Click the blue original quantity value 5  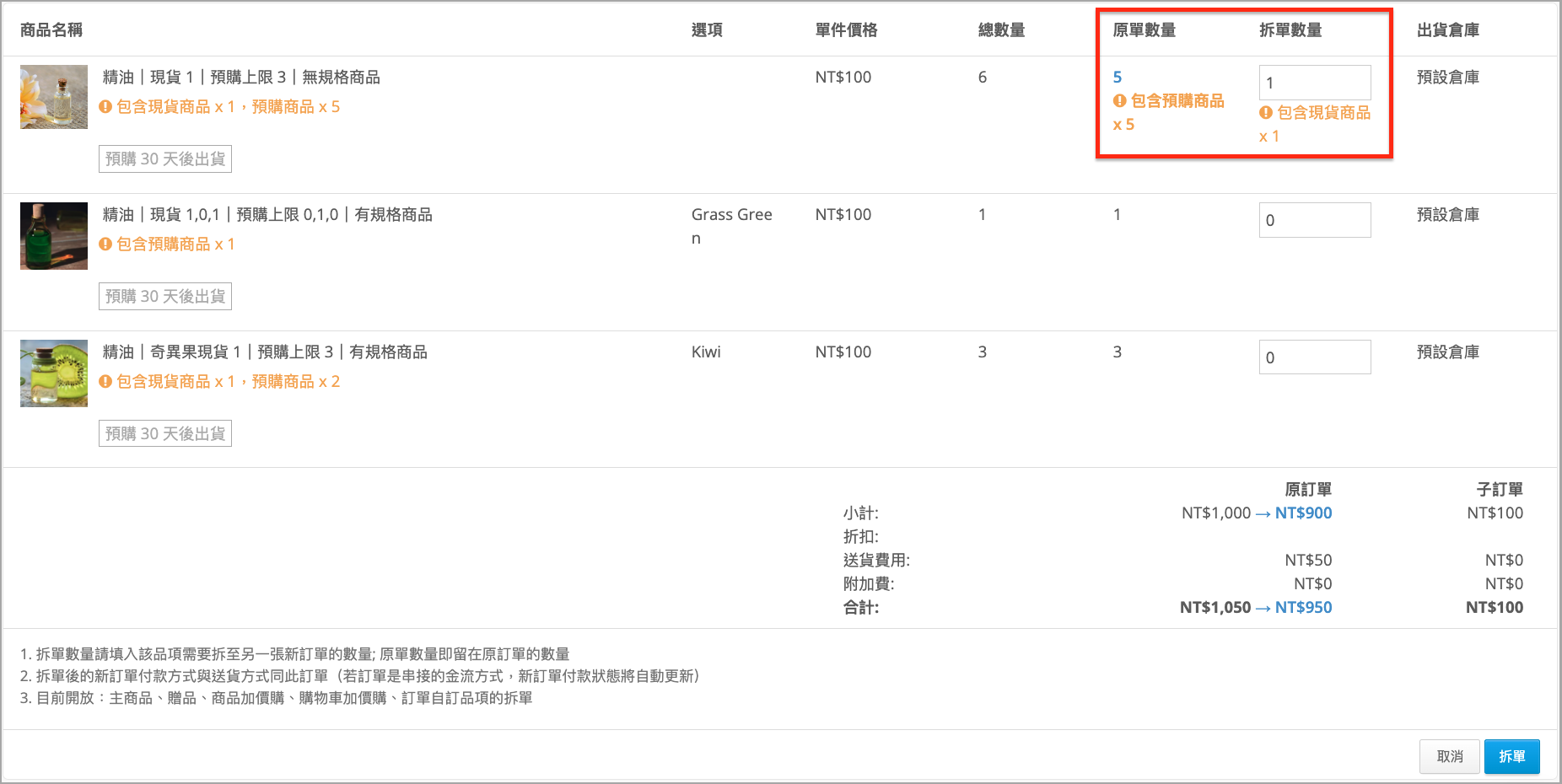(x=1118, y=78)
